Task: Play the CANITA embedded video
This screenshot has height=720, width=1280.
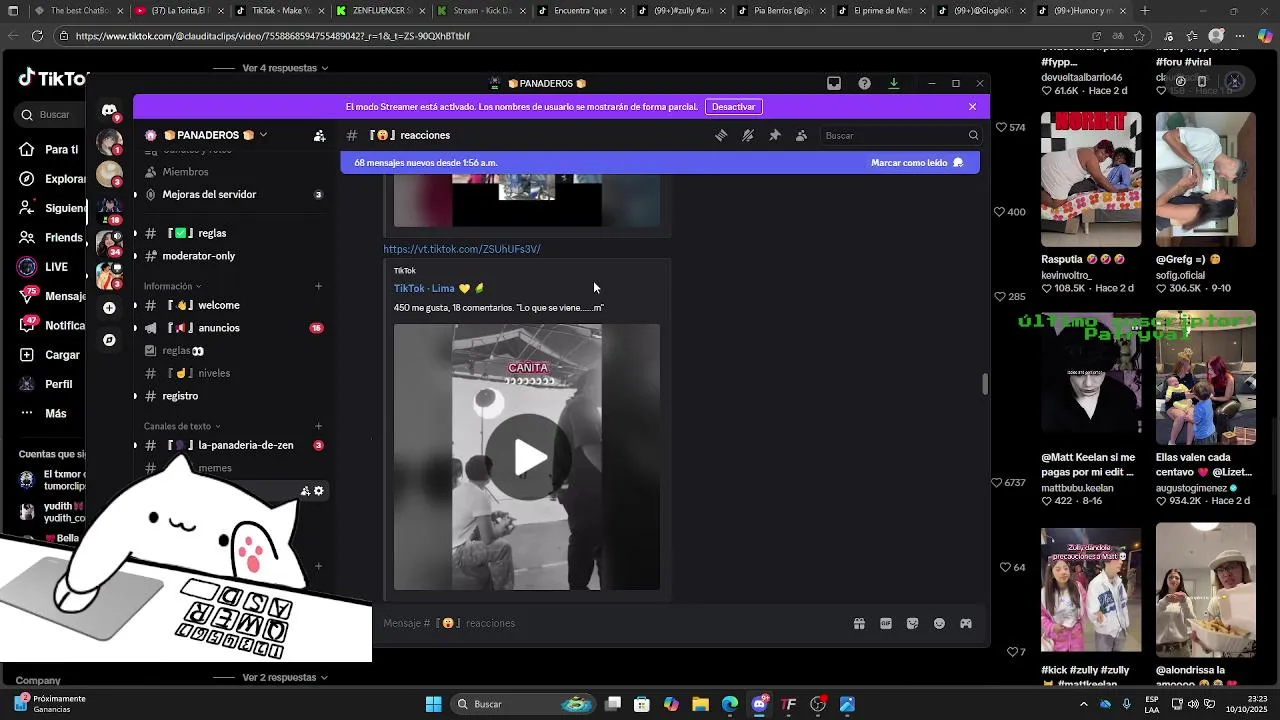Action: 527,457
